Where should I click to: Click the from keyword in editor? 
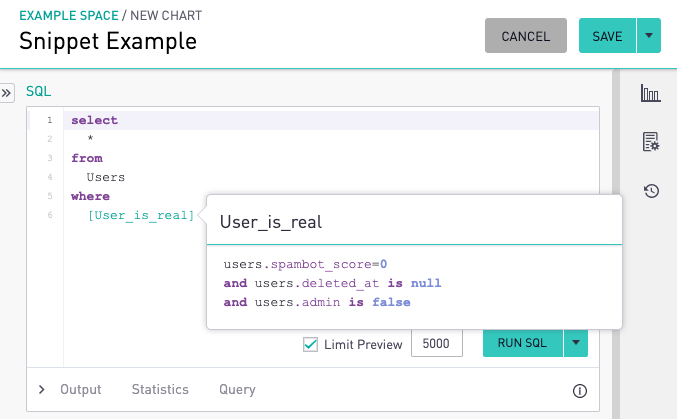point(87,158)
